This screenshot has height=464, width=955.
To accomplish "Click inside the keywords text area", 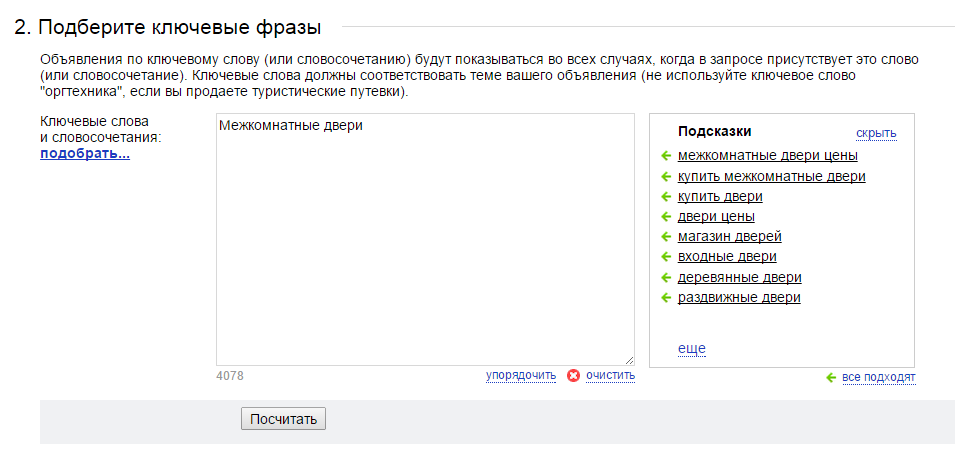I will 425,239.
